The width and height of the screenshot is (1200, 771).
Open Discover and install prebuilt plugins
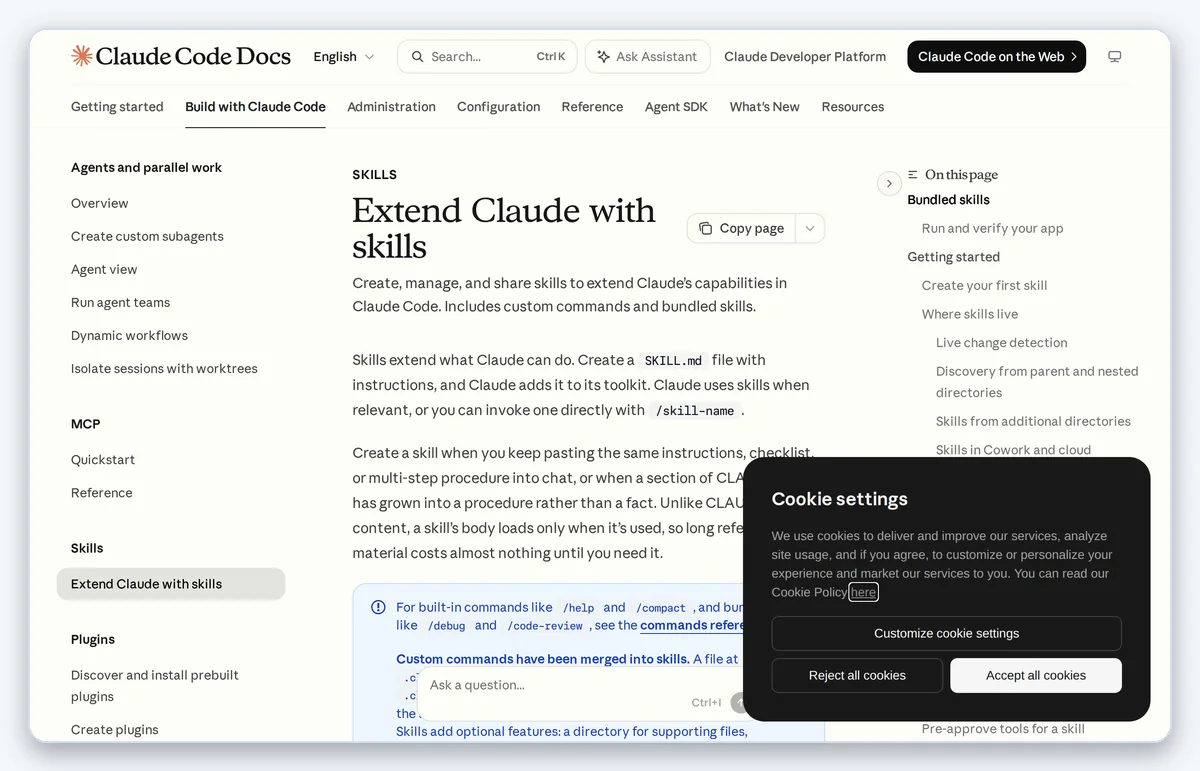pyautogui.click(x=155, y=686)
